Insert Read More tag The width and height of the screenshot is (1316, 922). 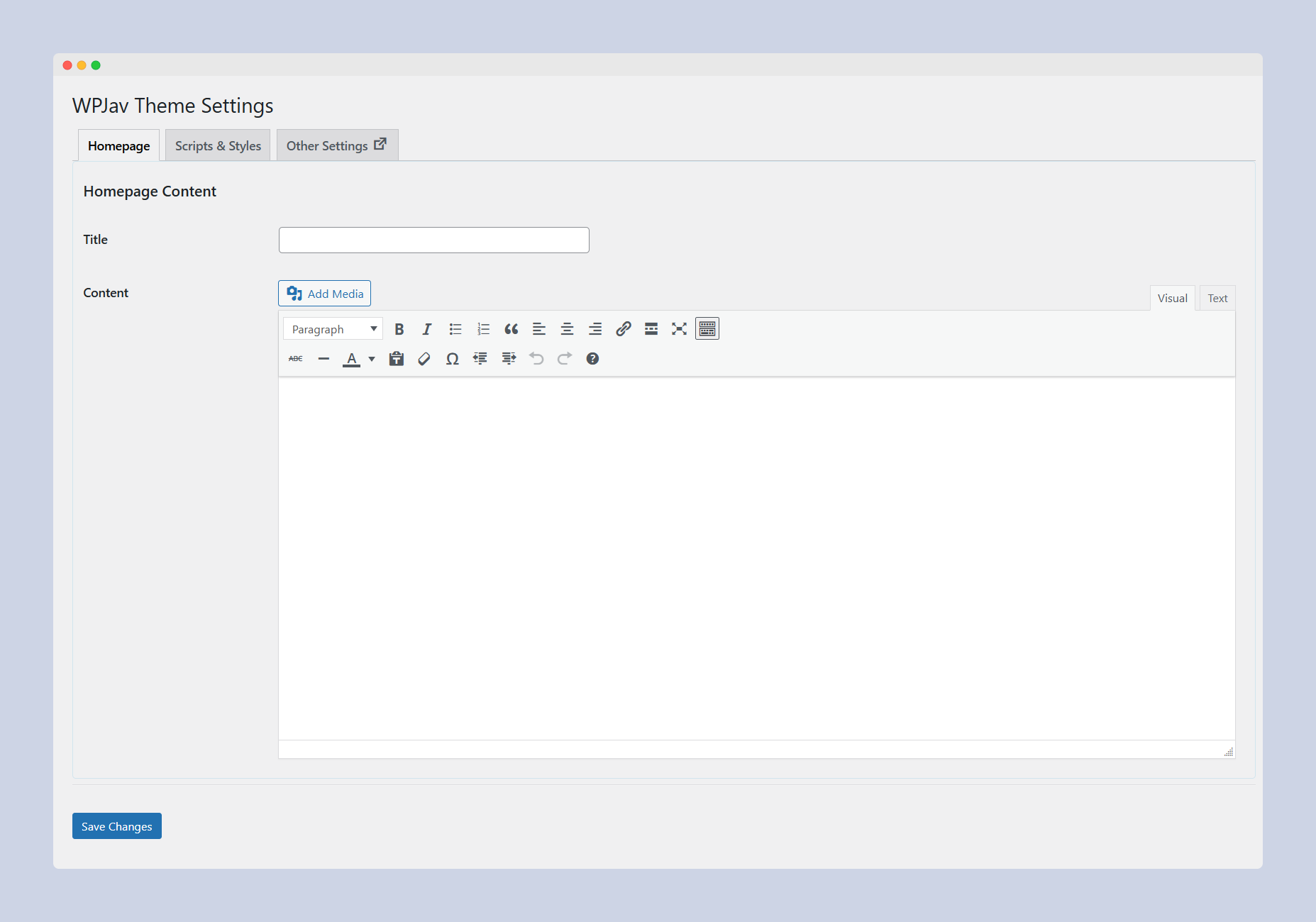tap(651, 329)
